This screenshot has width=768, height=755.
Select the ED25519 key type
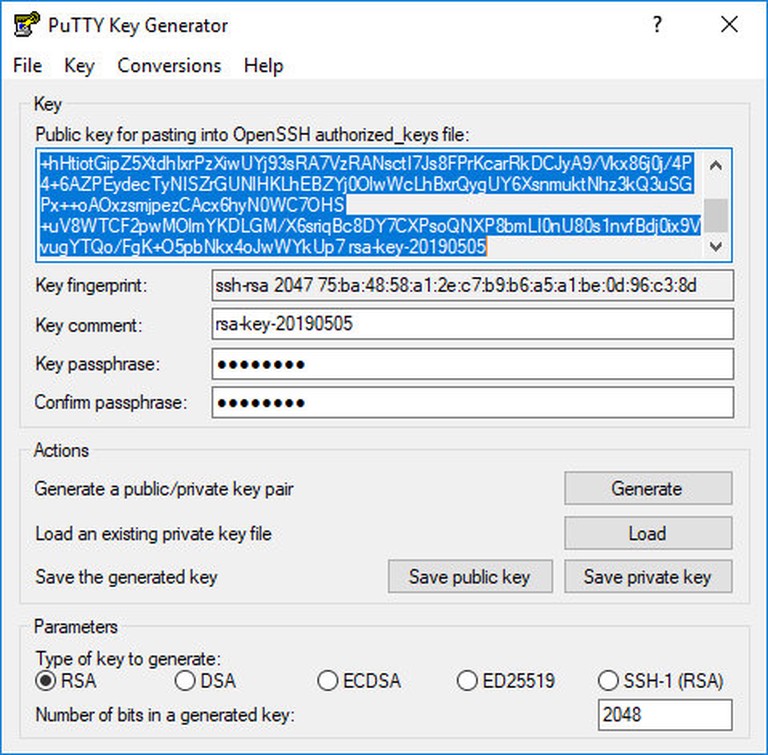pos(506,681)
